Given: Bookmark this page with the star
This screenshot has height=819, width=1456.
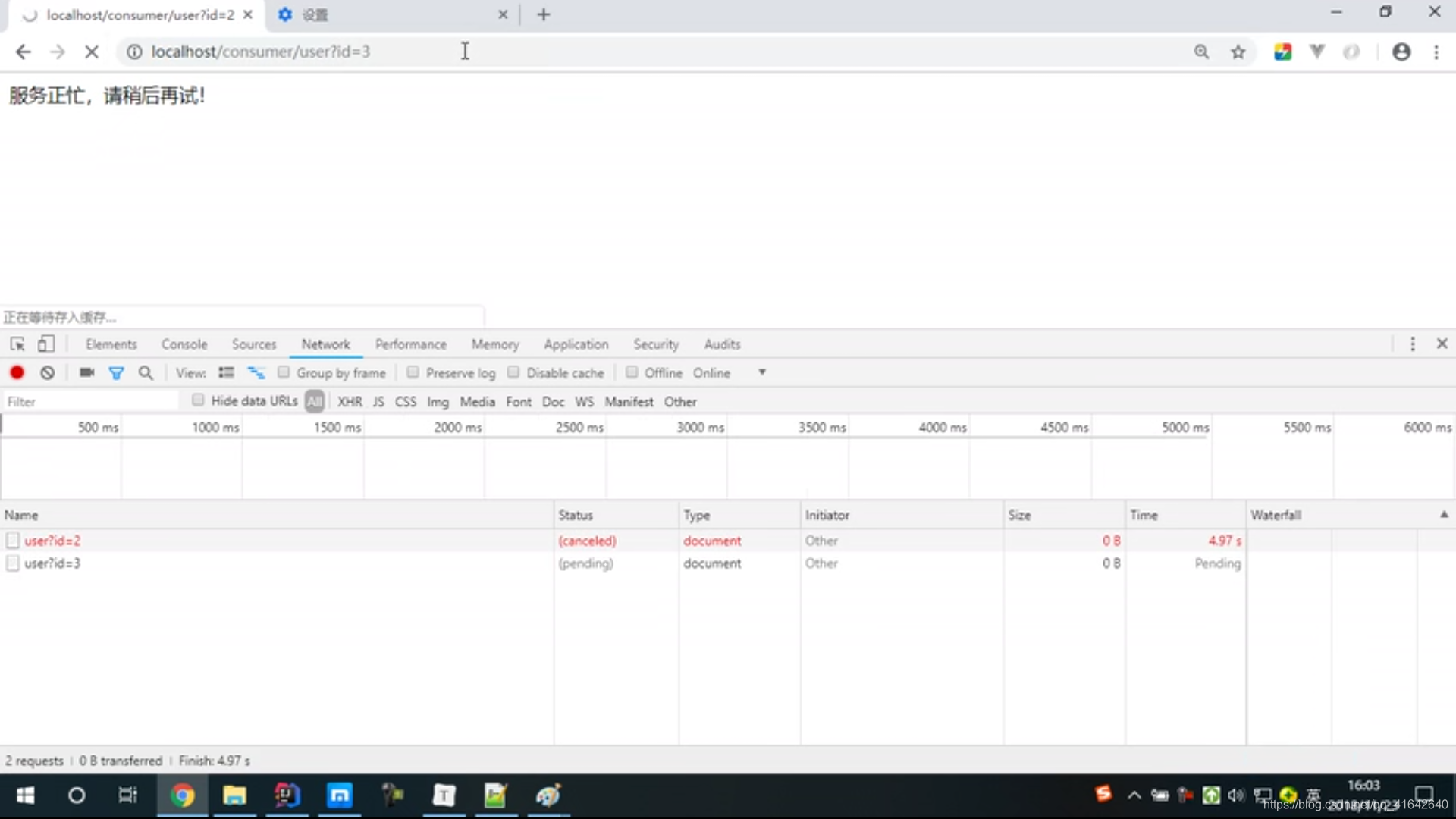Looking at the screenshot, I should coord(1238,52).
